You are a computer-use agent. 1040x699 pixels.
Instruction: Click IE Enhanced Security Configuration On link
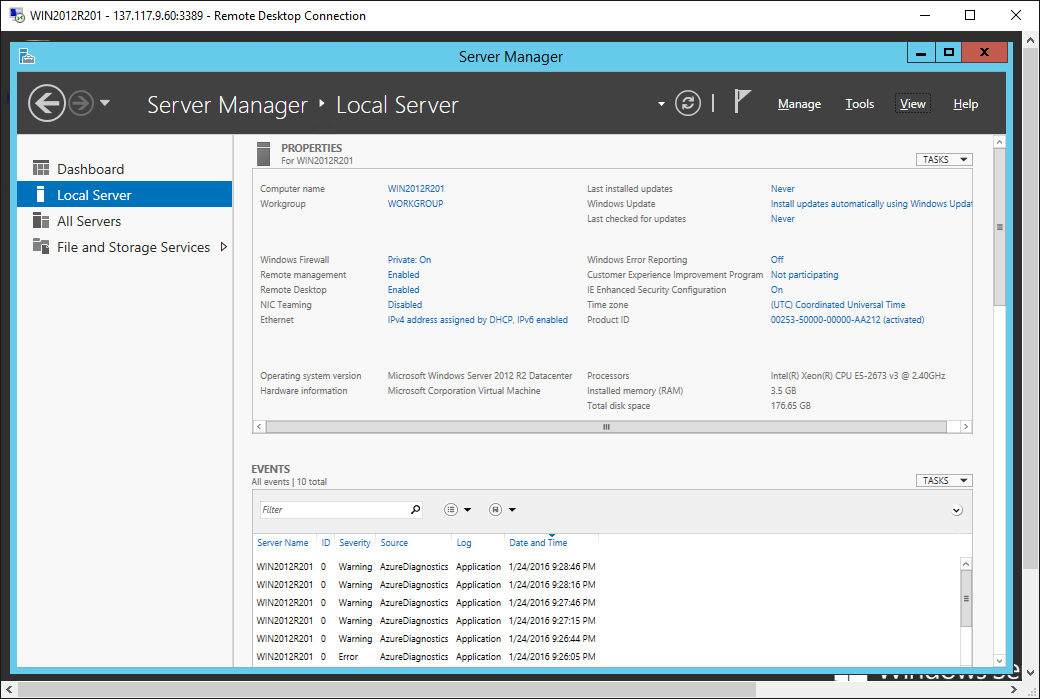[x=777, y=290]
